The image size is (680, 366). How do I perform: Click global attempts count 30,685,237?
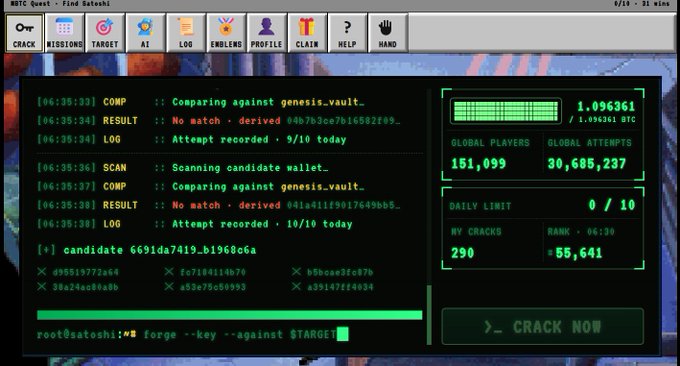[x=586, y=163]
